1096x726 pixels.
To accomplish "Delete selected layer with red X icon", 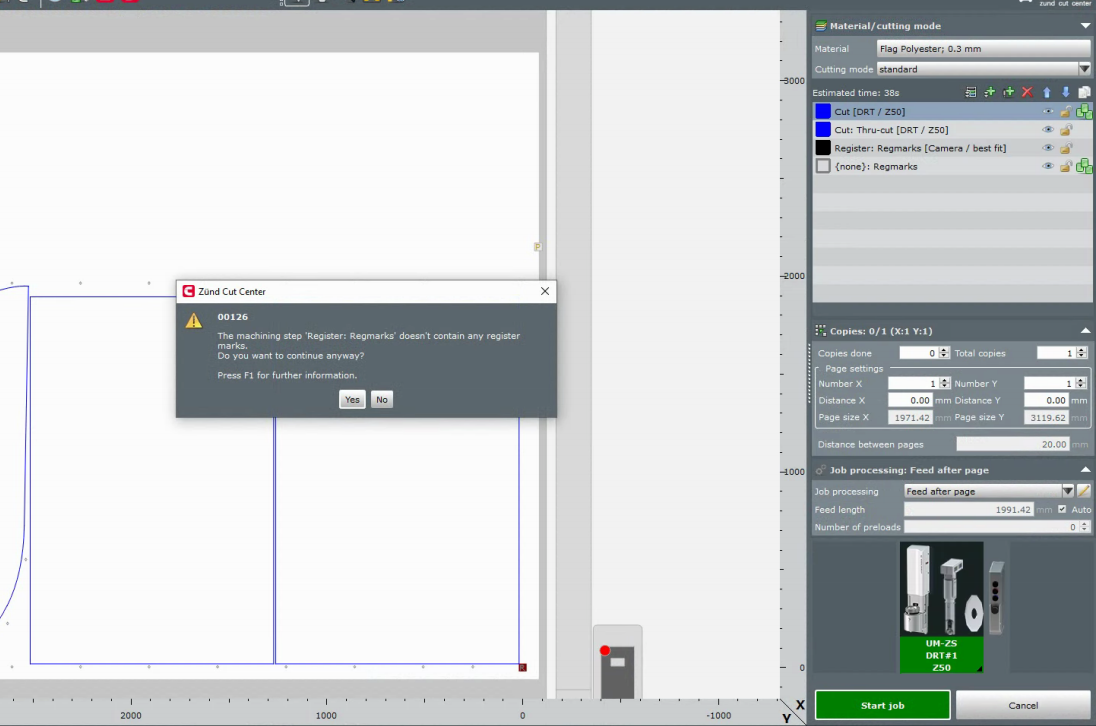I will (1027, 92).
